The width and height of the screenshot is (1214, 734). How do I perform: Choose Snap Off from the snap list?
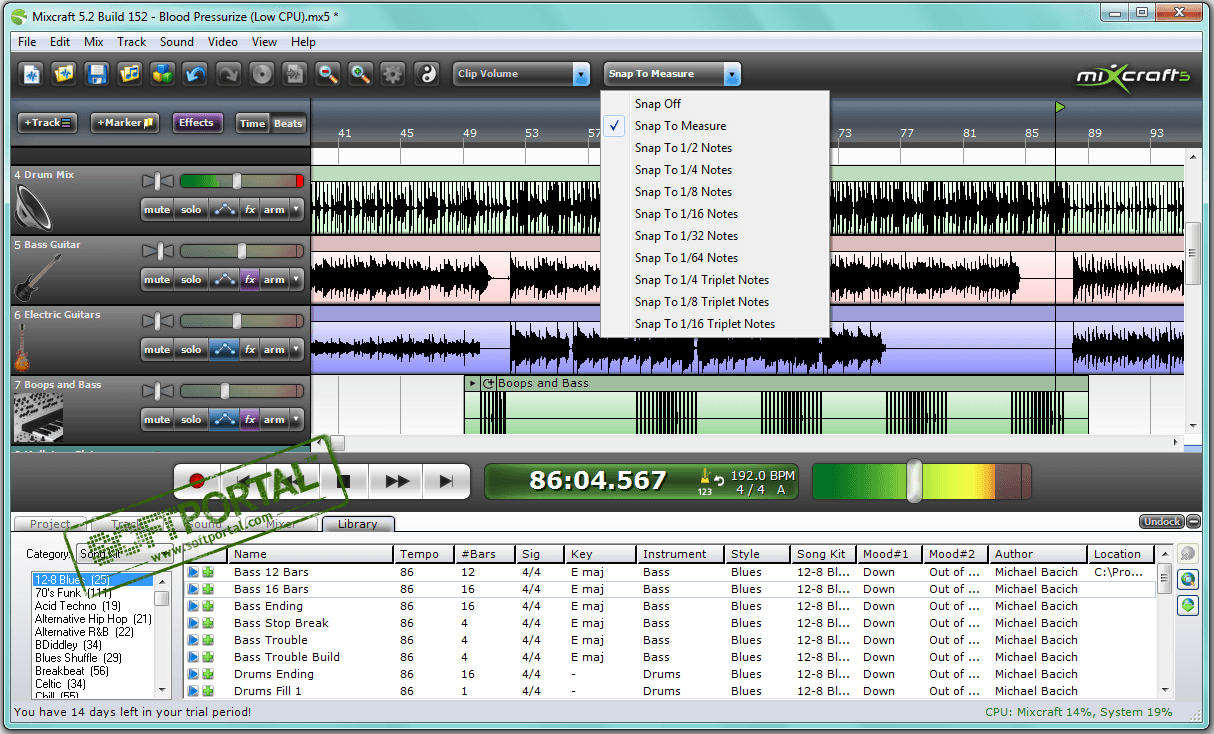658,104
